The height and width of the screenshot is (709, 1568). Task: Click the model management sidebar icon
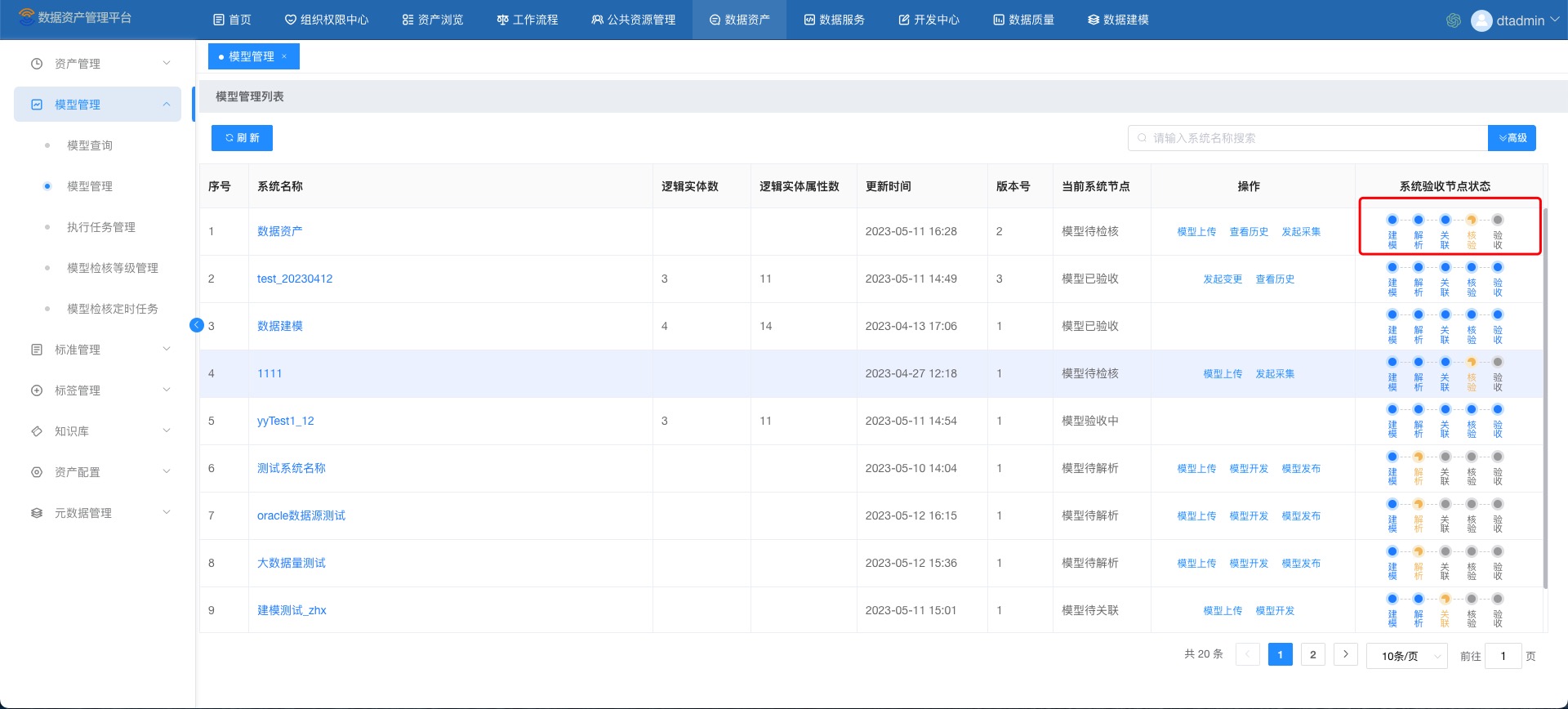[x=37, y=105]
